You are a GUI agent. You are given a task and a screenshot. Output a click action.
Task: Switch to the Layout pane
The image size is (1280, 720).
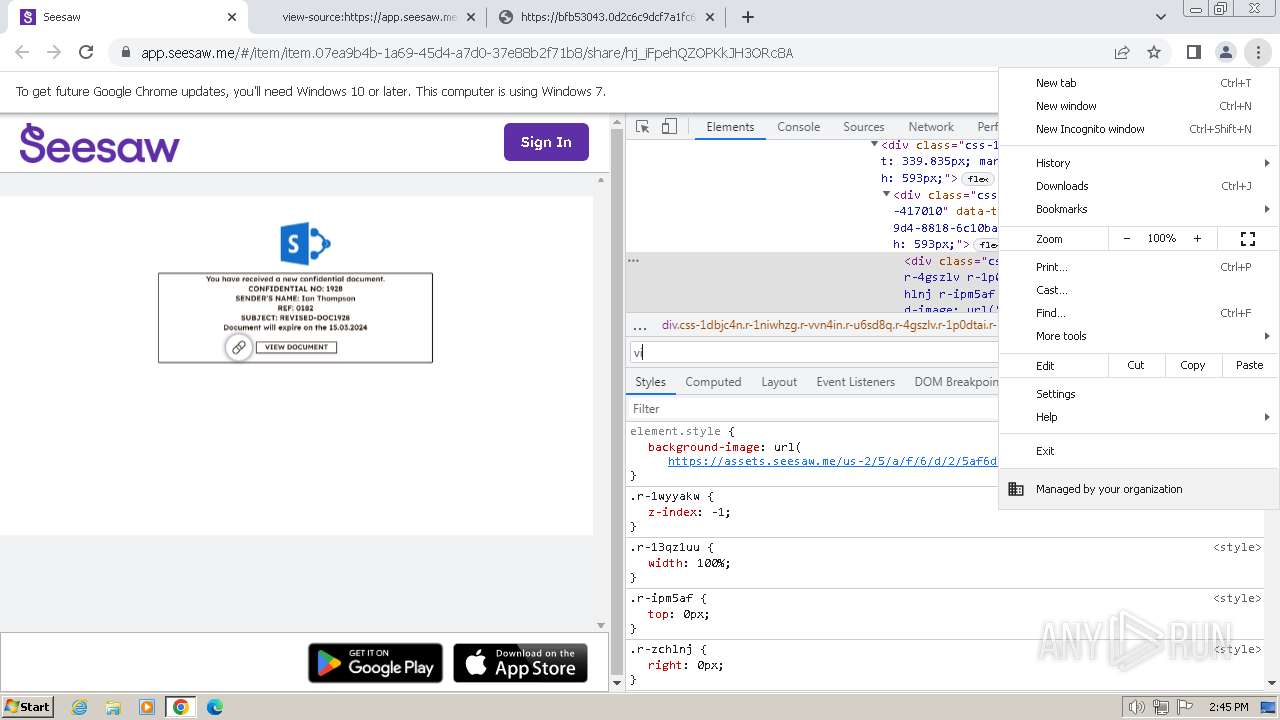[779, 382]
